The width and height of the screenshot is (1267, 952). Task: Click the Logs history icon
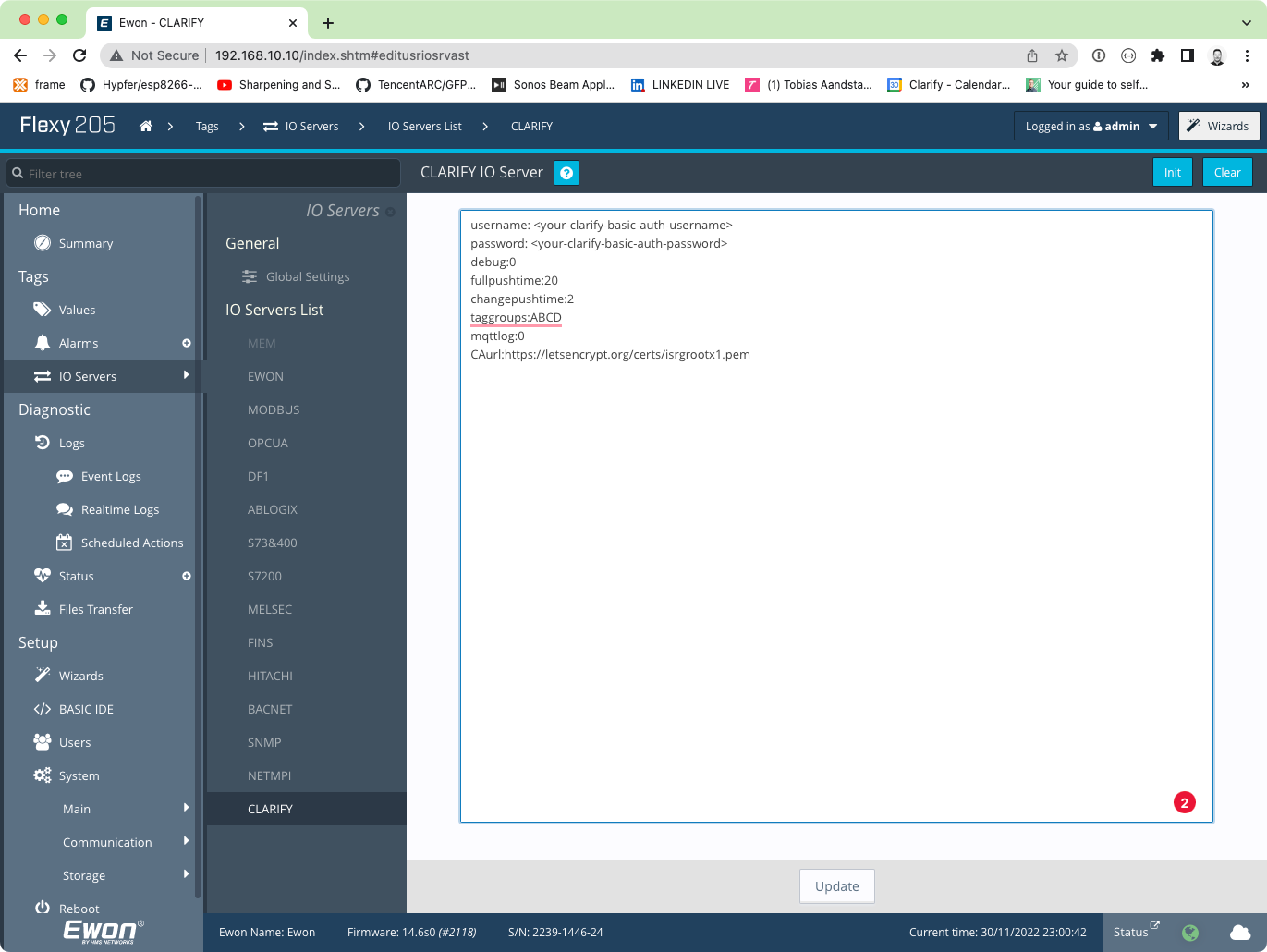click(x=43, y=443)
